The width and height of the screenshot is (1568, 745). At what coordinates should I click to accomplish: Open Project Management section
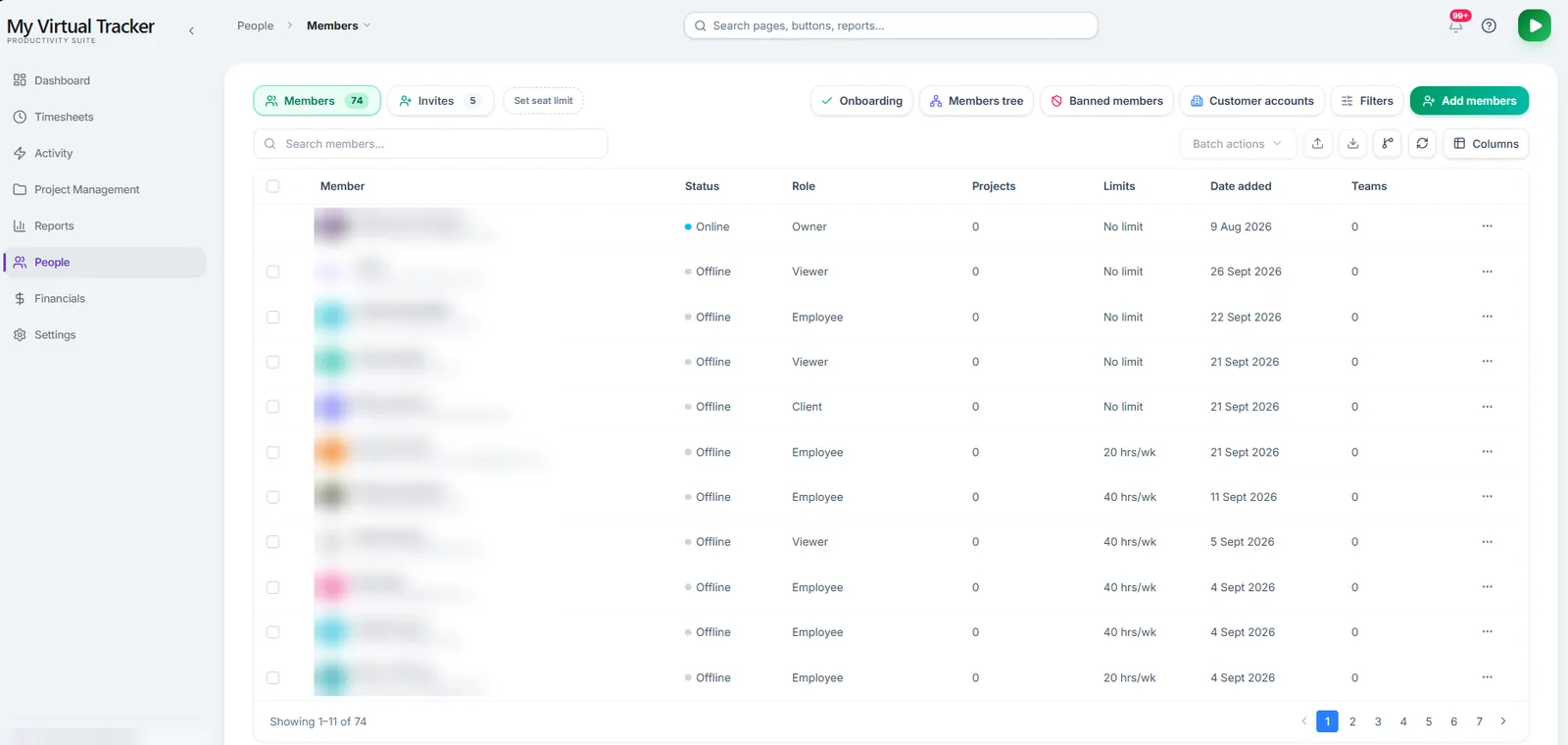(104, 189)
